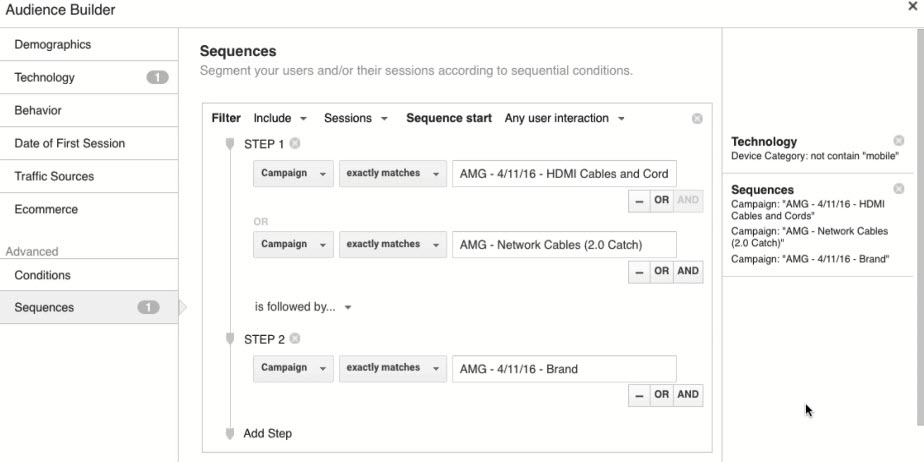Expand the 'is followed by...' dropdown
Image resolution: width=924 pixels, height=462 pixels.
click(x=302, y=307)
